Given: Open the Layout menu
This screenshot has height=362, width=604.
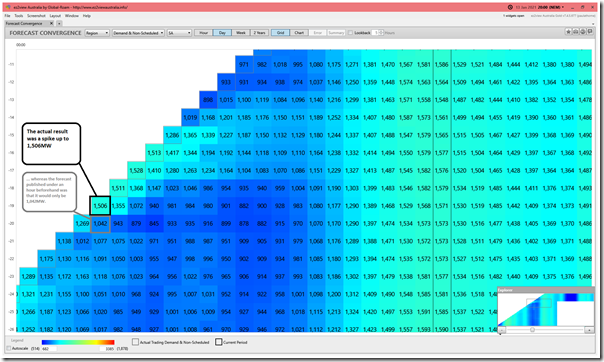Looking at the screenshot, I should coord(55,16).
